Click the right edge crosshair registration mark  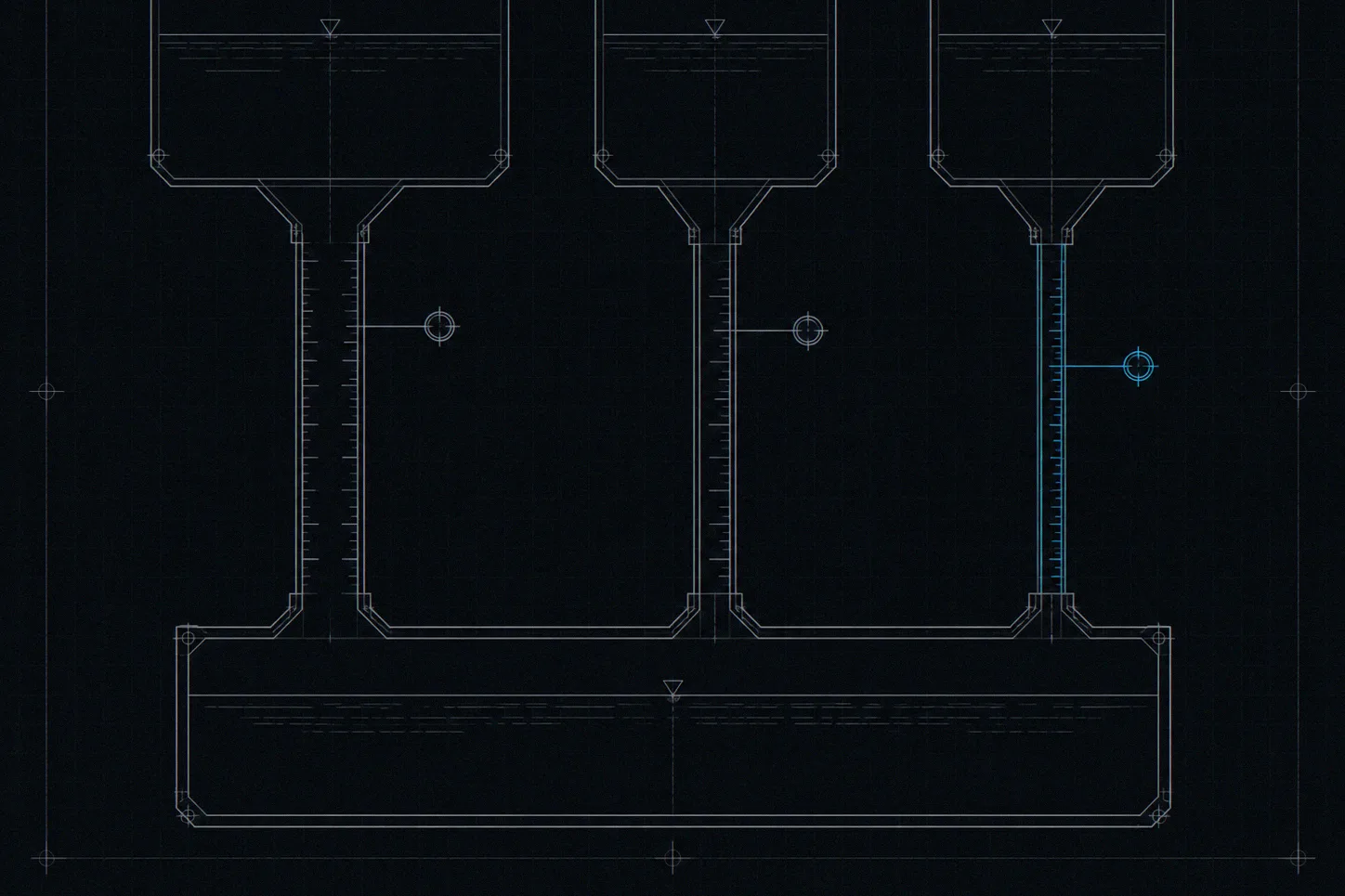1298,391
